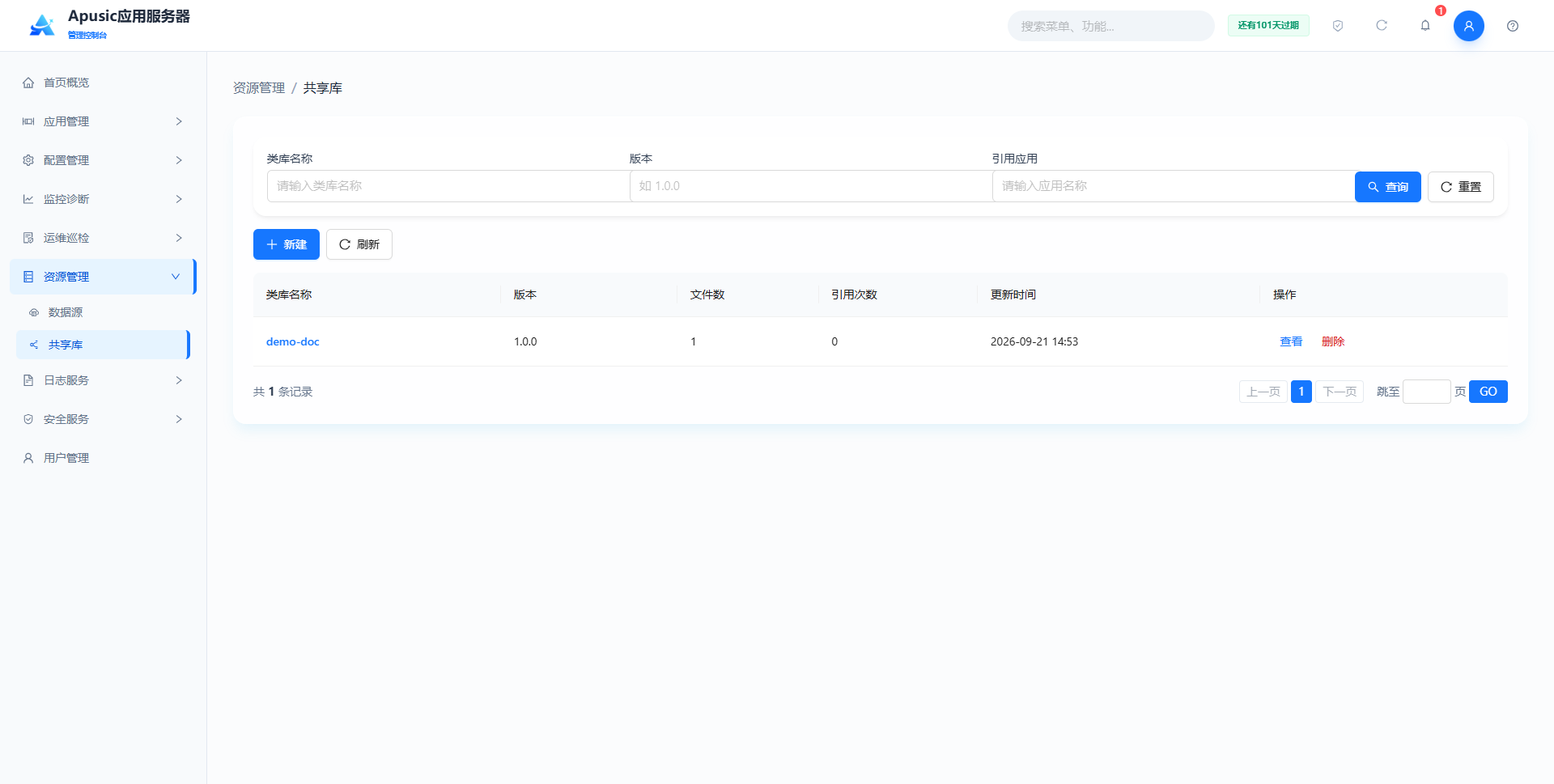The height and width of the screenshot is (784, 1554).
Task: Click the 重置 reset button
Action: pos(1460,187)
